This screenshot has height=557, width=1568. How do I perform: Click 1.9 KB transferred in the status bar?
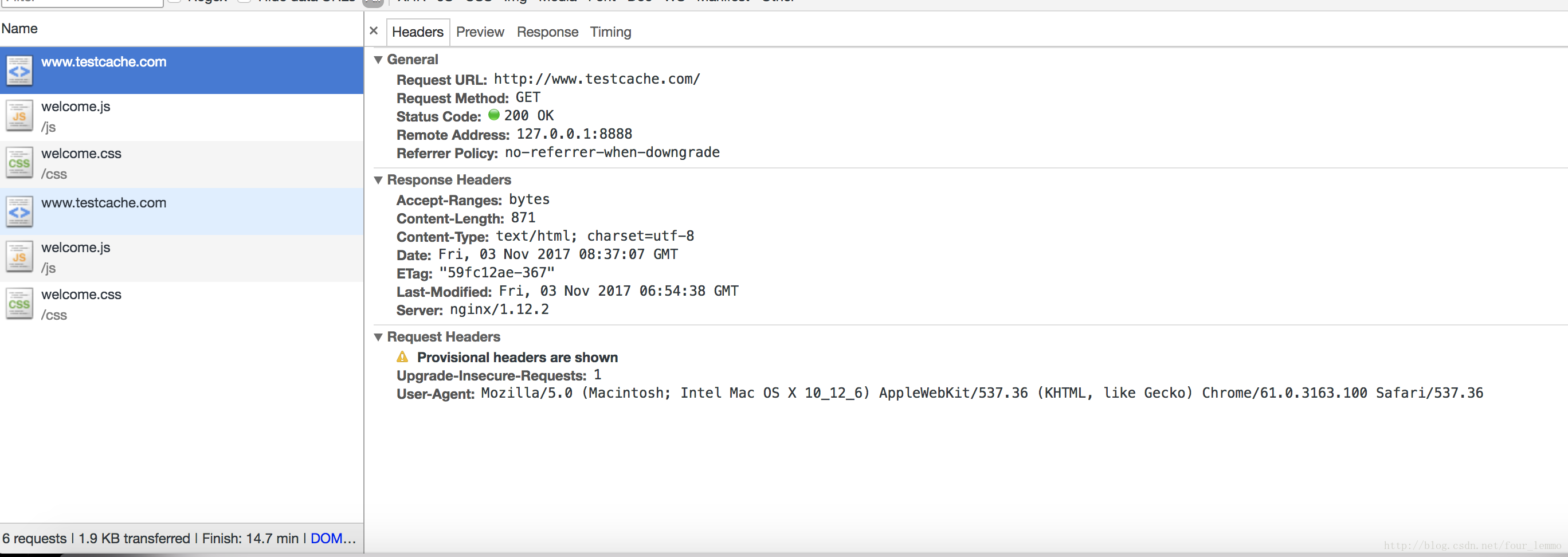(x=134, y=538)
